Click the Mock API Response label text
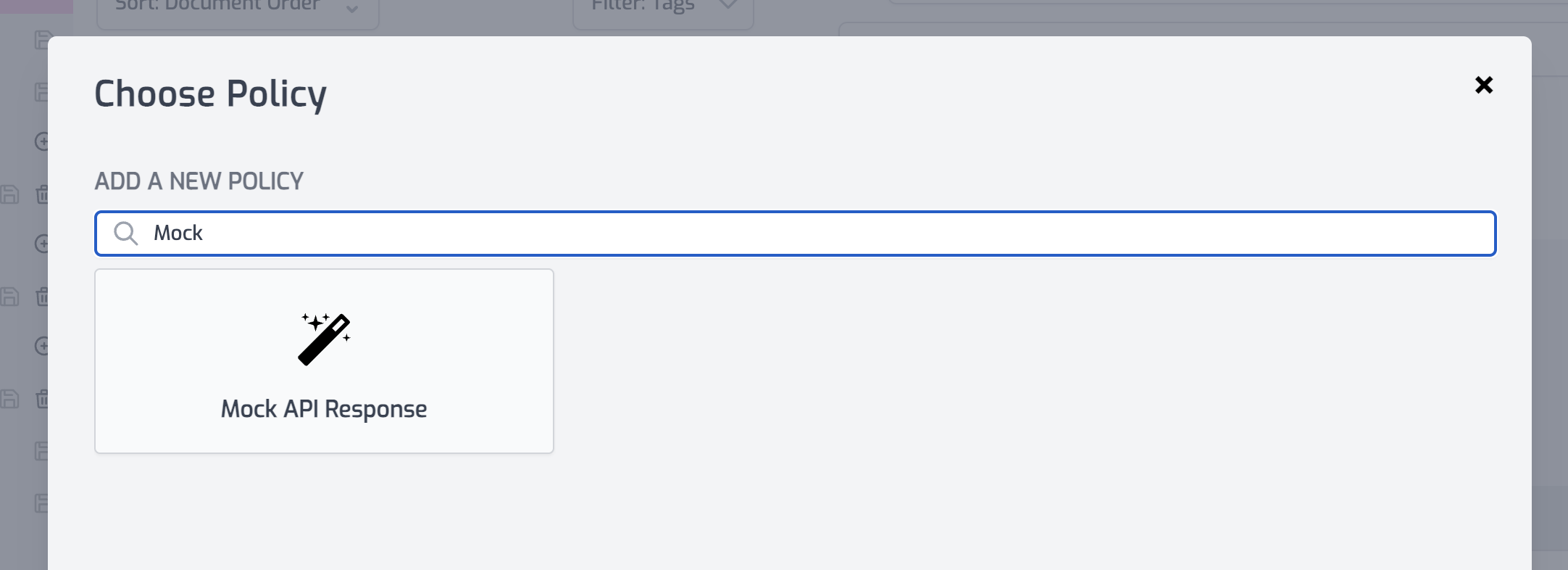 point(324,409)
